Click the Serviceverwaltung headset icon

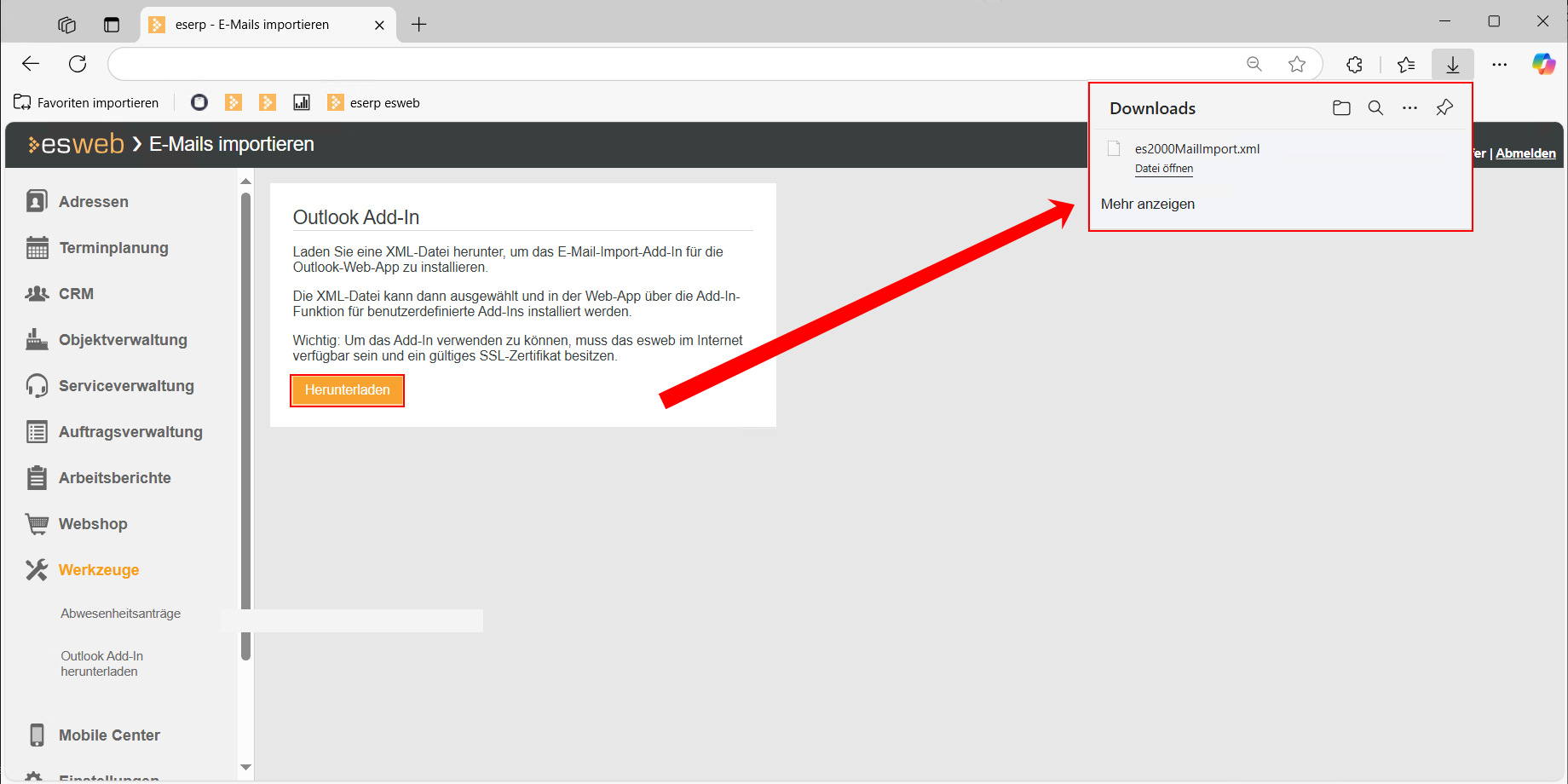[37, 385]
